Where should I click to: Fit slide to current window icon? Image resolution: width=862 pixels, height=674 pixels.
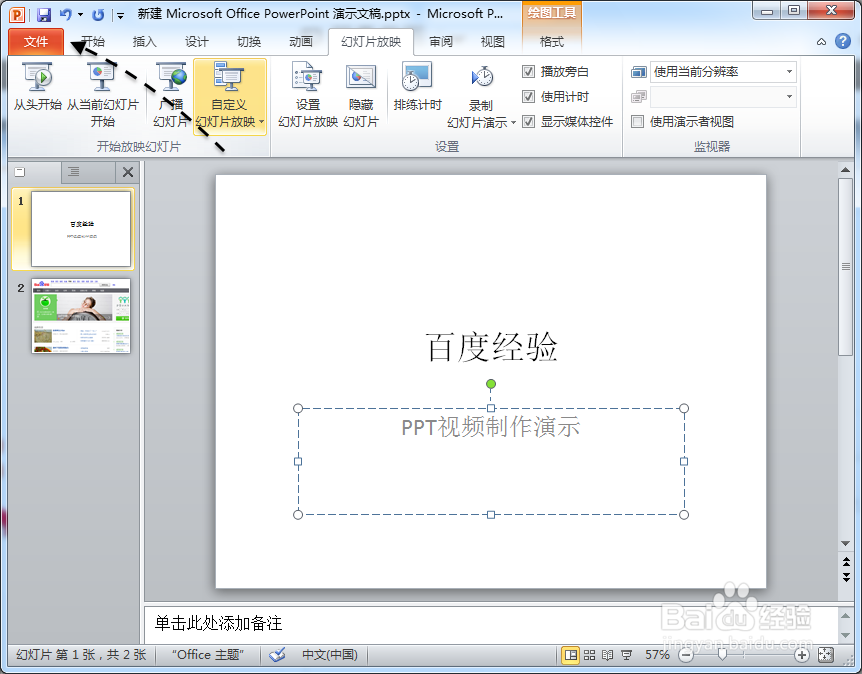pyautogui.click(x=826, y=655)
